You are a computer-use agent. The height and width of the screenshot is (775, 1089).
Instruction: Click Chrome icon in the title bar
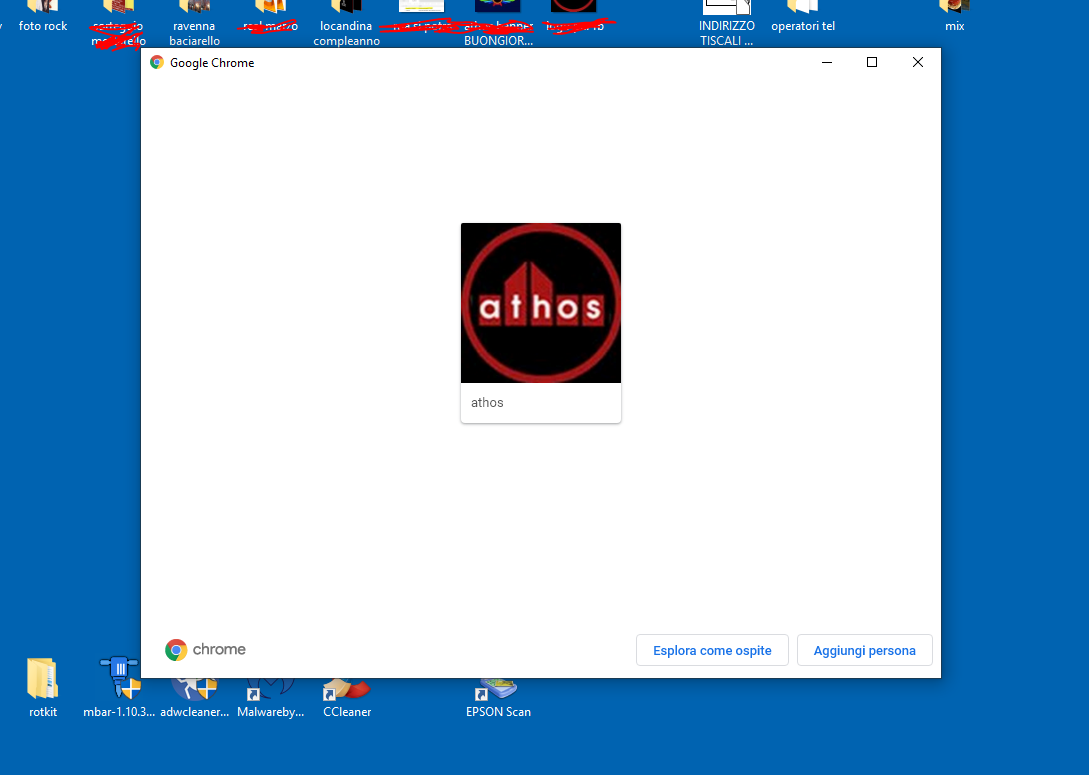tap(157, 62)
